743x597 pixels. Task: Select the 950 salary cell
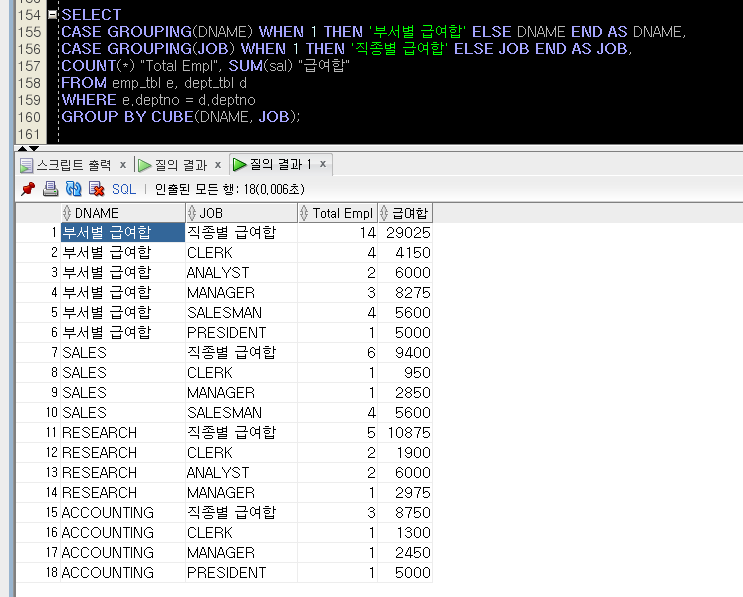(x=406, y=373)
